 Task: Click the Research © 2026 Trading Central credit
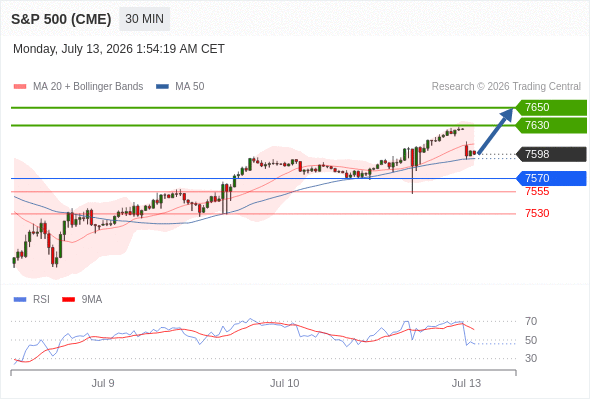tap(506, 87)
